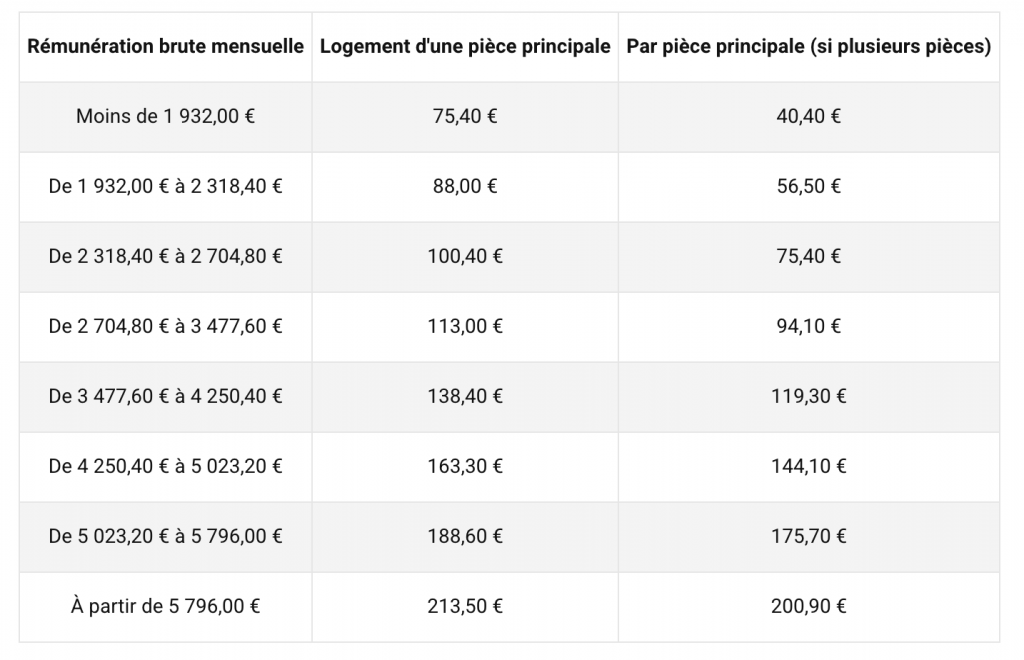Select 'De 4 250,40 € à 5 023,20 €' row
The width and height of the screenshot is (1024, 660).
[x=165, y=466]
